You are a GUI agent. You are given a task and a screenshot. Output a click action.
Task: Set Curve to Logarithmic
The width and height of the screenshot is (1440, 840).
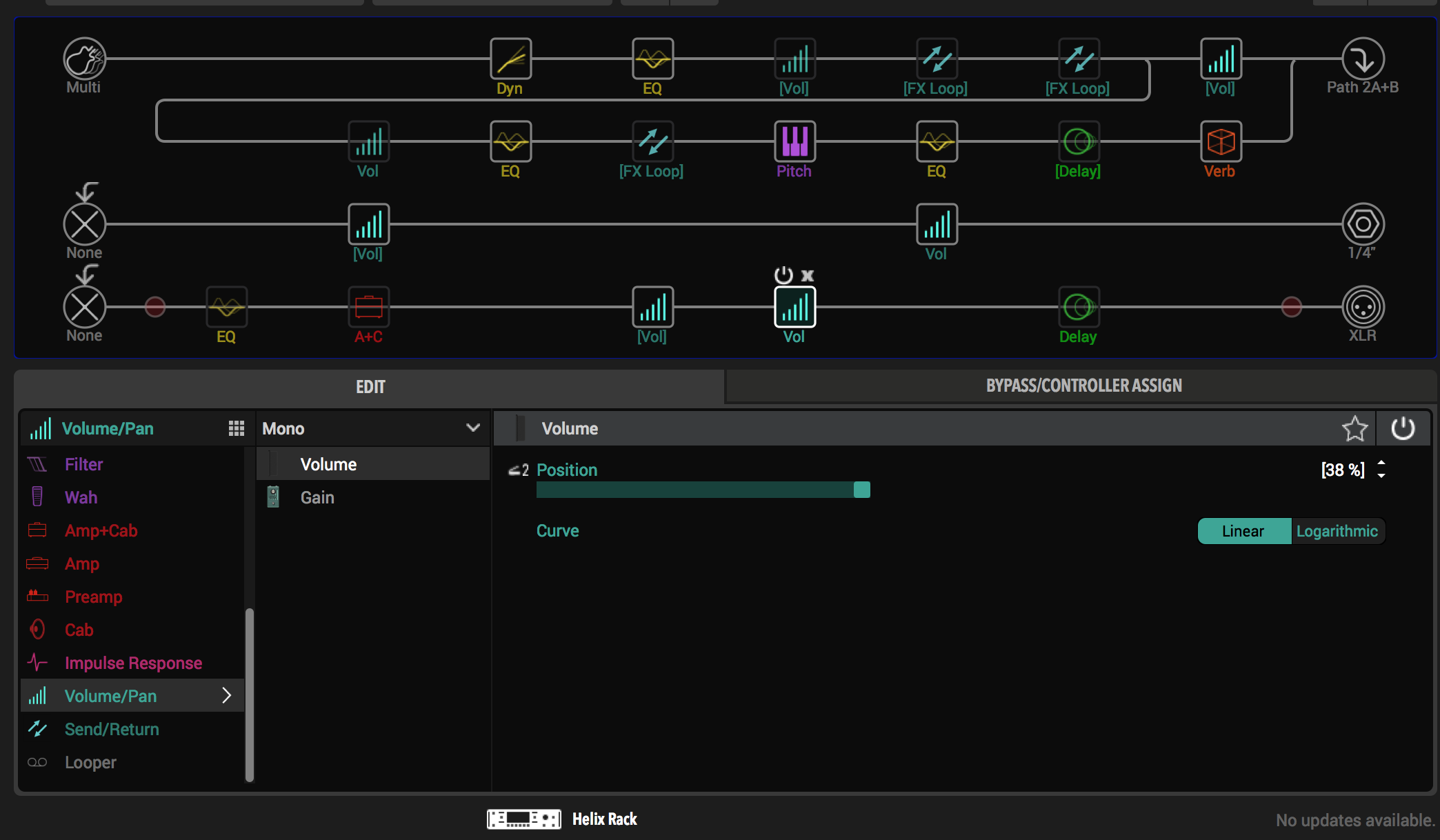click(1337, 531)
